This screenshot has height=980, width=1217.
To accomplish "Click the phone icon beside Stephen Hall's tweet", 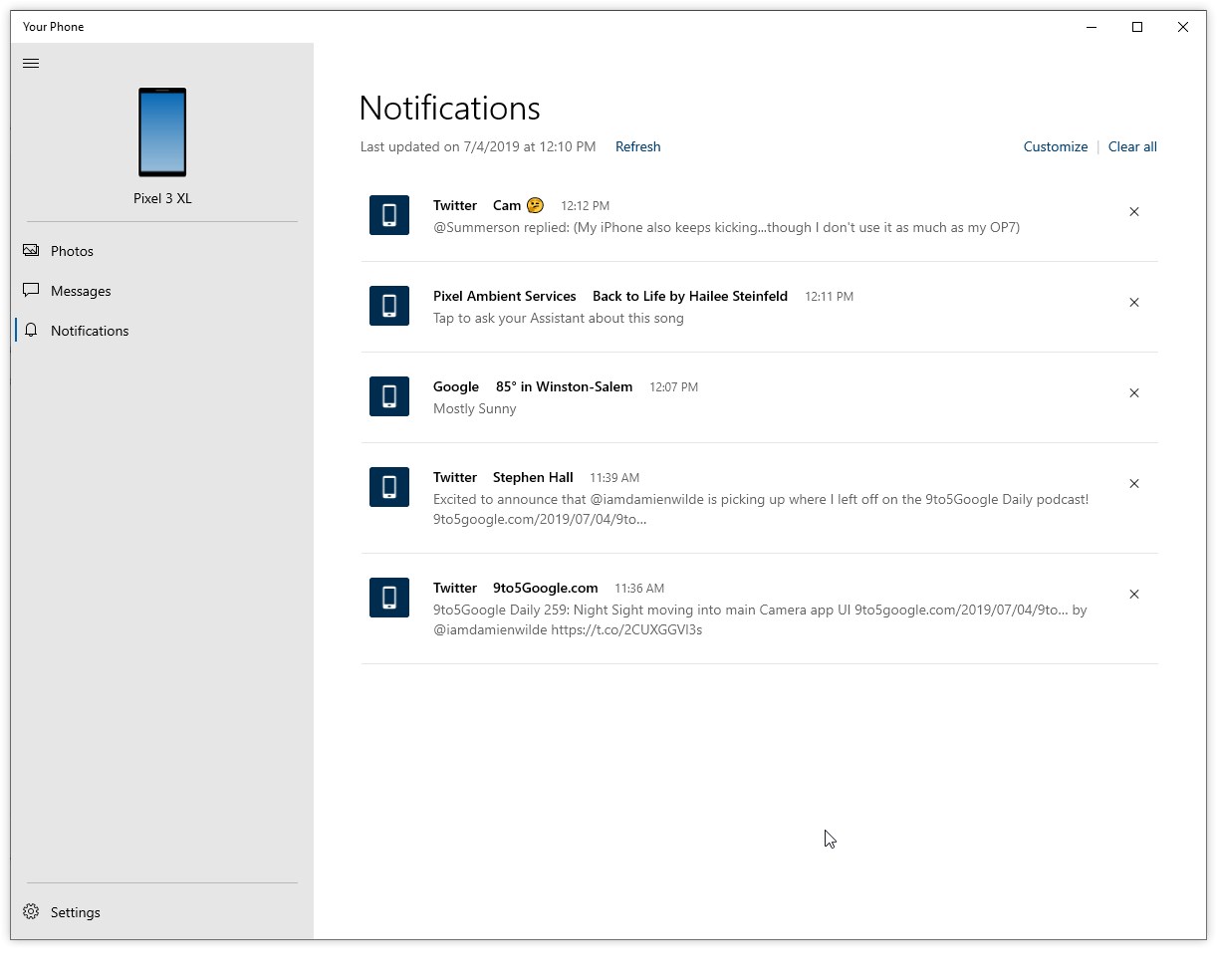I will point(389,487).
